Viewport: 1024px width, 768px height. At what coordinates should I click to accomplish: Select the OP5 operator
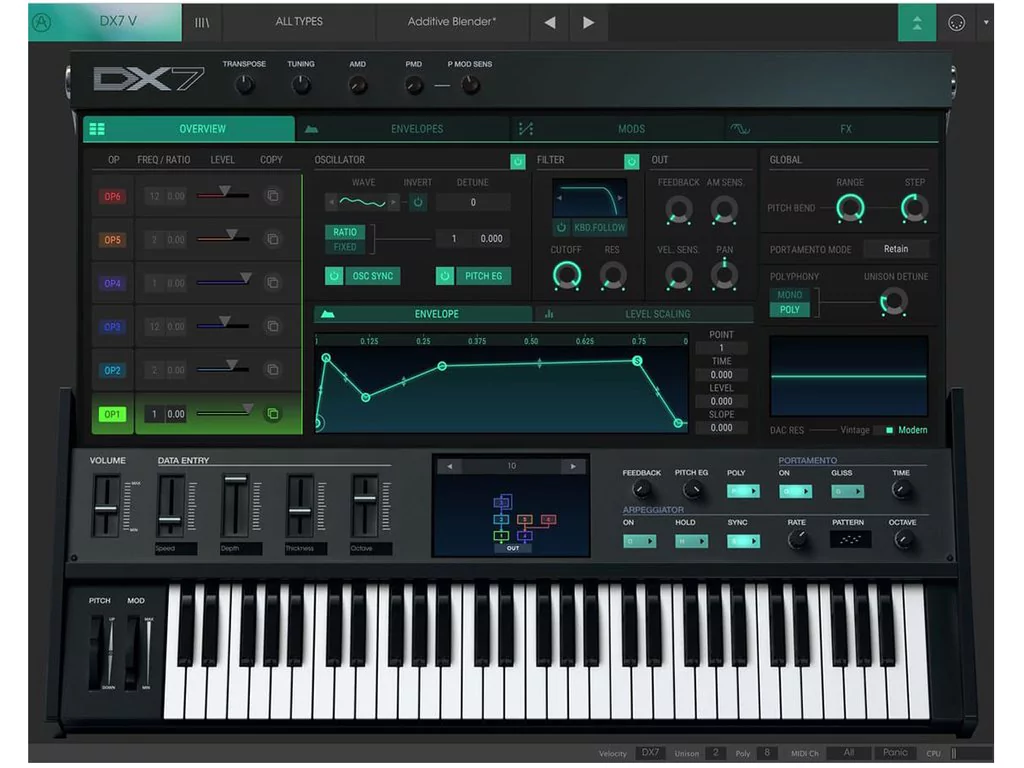point(112,240)
